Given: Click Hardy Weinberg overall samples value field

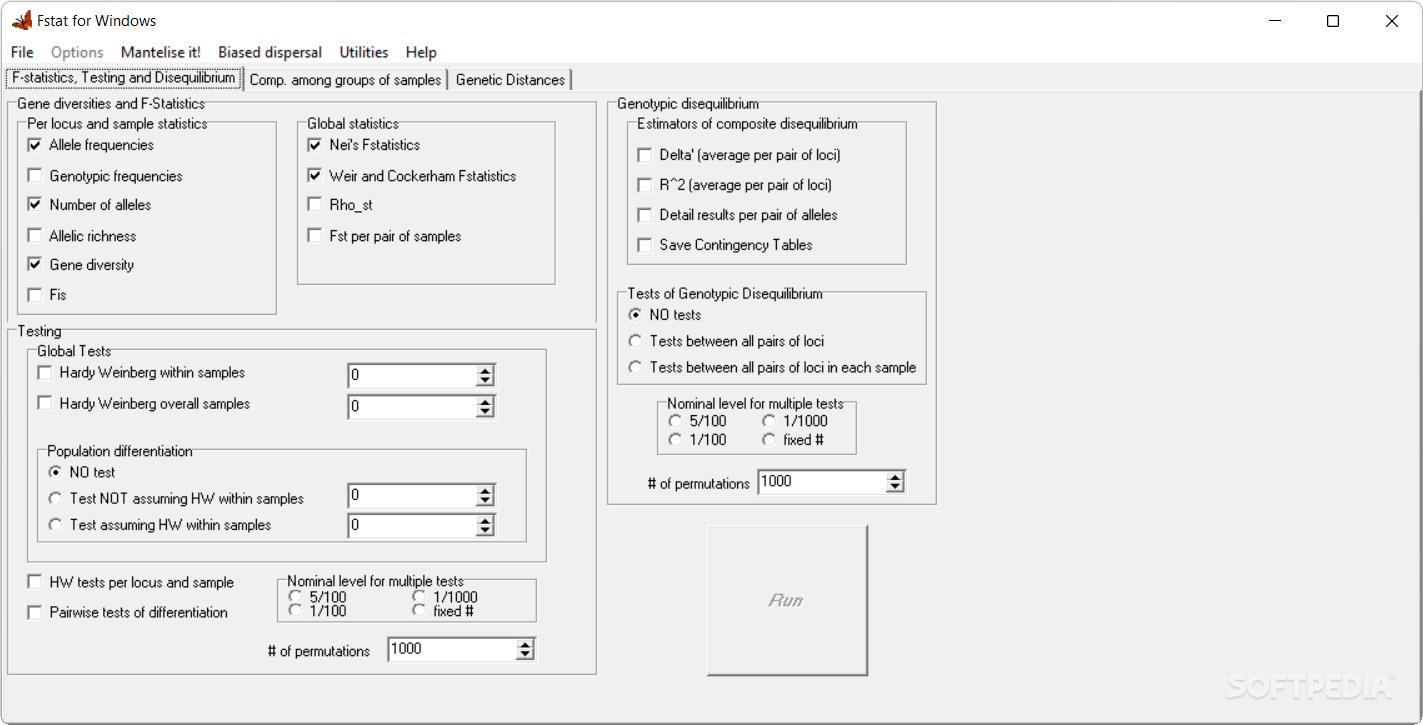Looking at the screenshot, I should [x=412, y=407].
